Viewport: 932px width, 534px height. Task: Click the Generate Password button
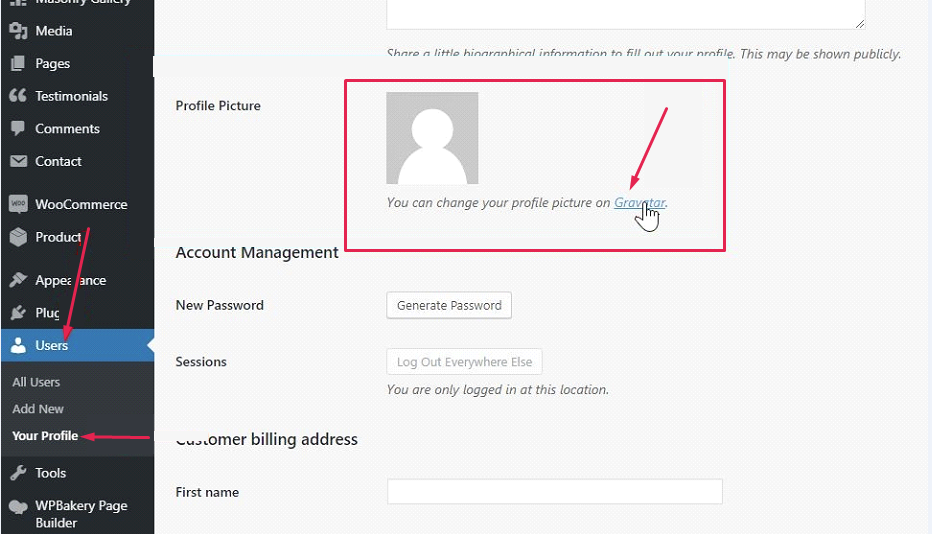(449, 305)
